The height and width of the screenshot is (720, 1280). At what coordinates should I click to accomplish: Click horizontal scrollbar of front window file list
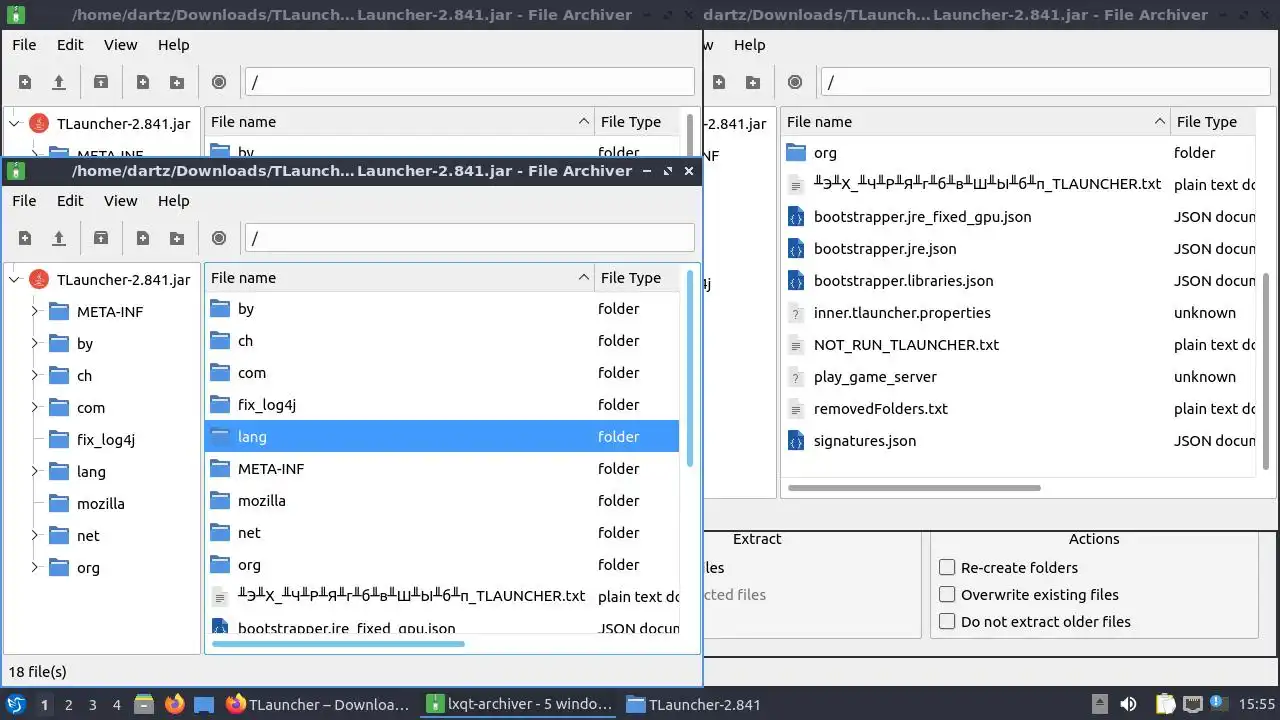pos(338,644)
